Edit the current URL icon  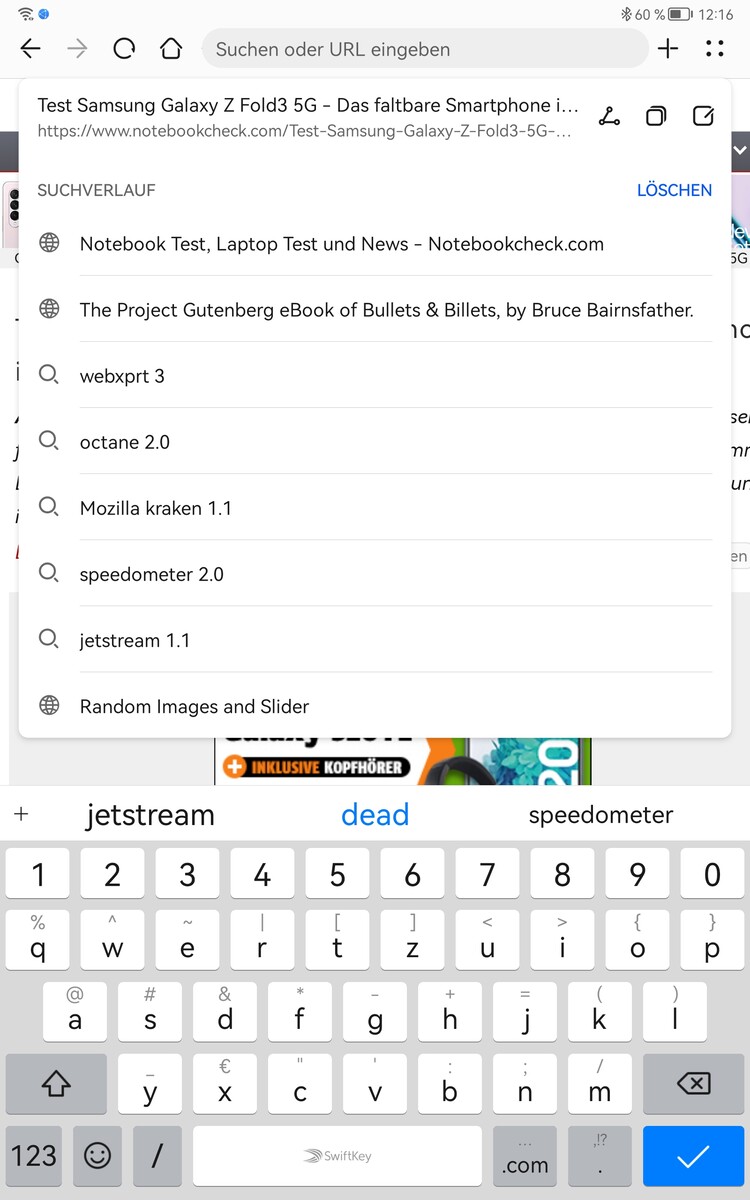703,116
